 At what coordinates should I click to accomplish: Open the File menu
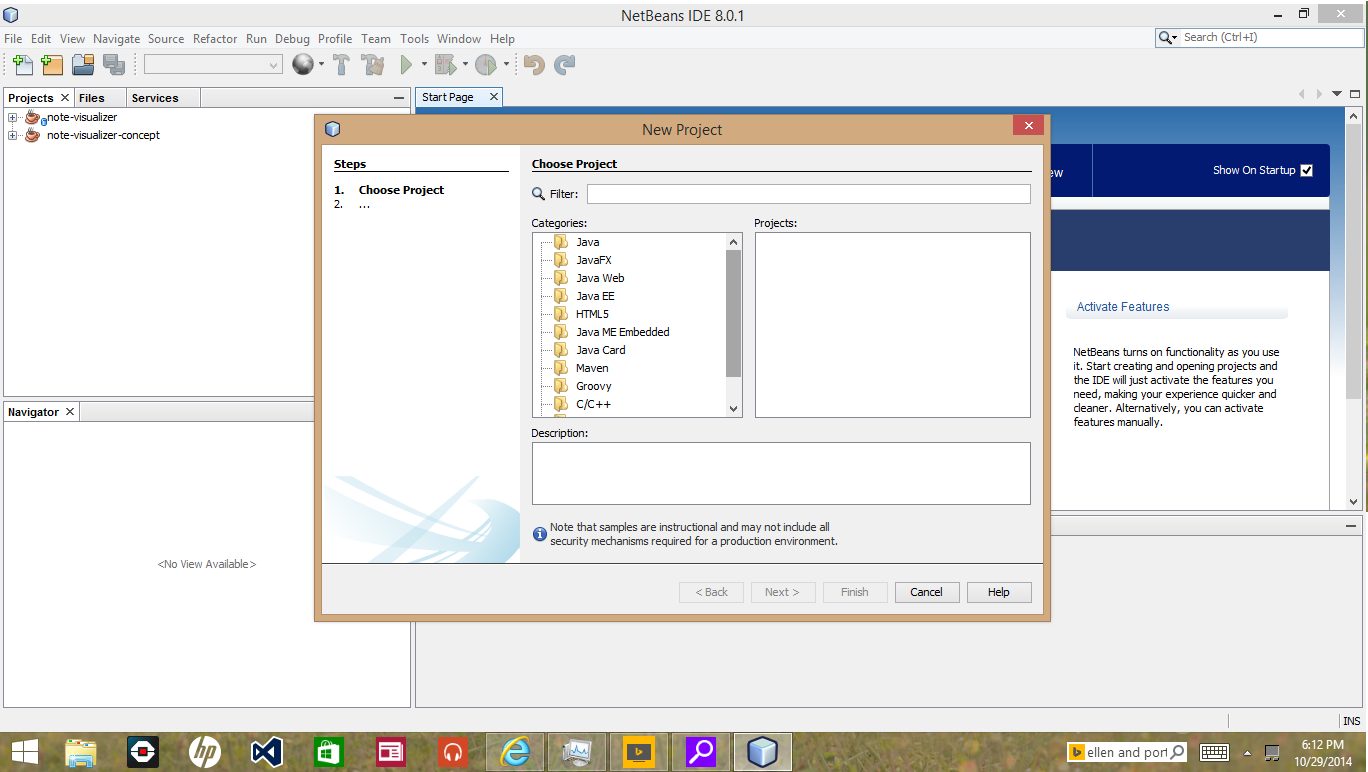click(x=13, y=39)
